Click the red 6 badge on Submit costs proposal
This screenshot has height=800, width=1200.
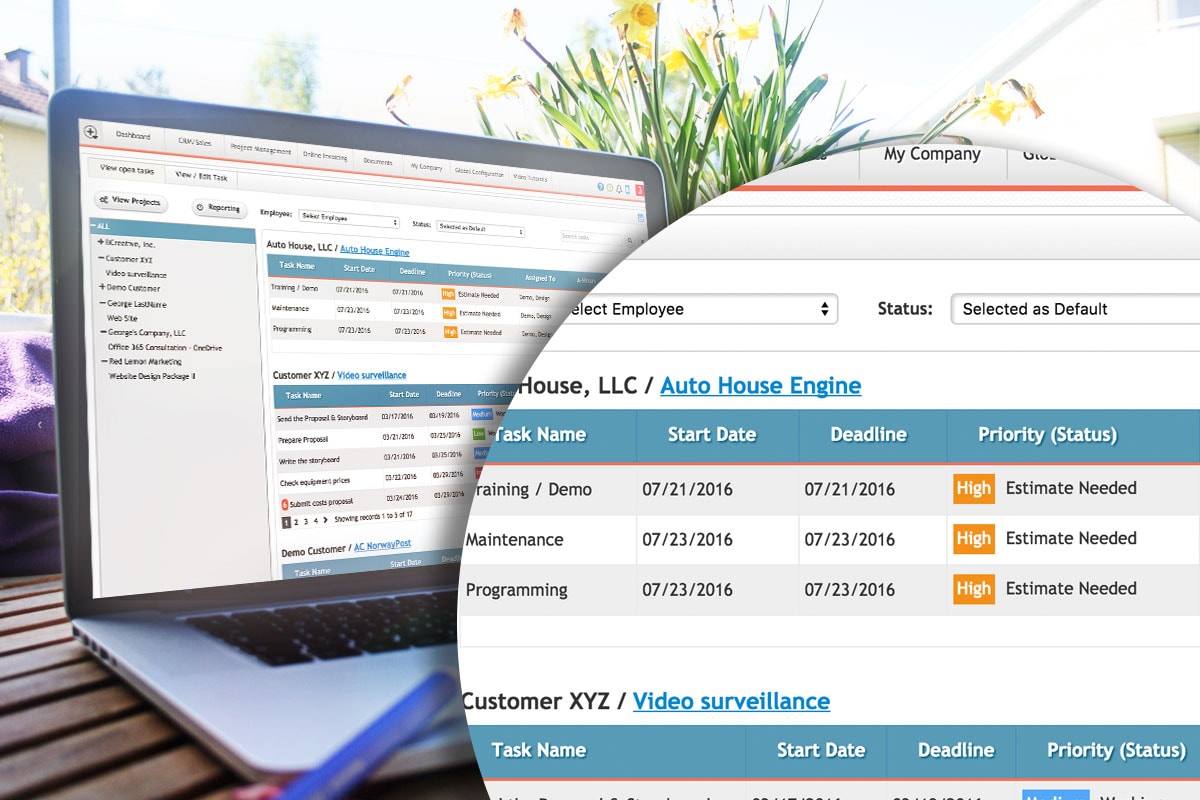pyautogui.click(x=285, y=503)
